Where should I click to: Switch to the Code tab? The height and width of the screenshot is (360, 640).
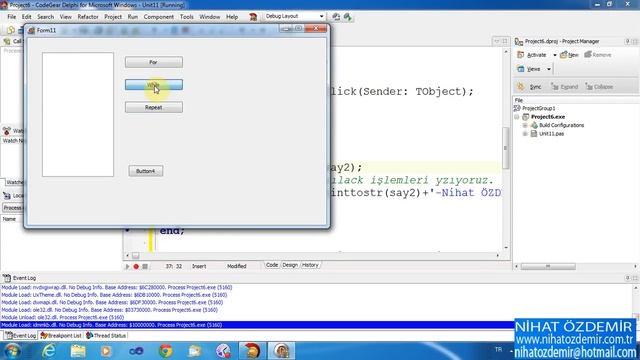tap(272, 265)
